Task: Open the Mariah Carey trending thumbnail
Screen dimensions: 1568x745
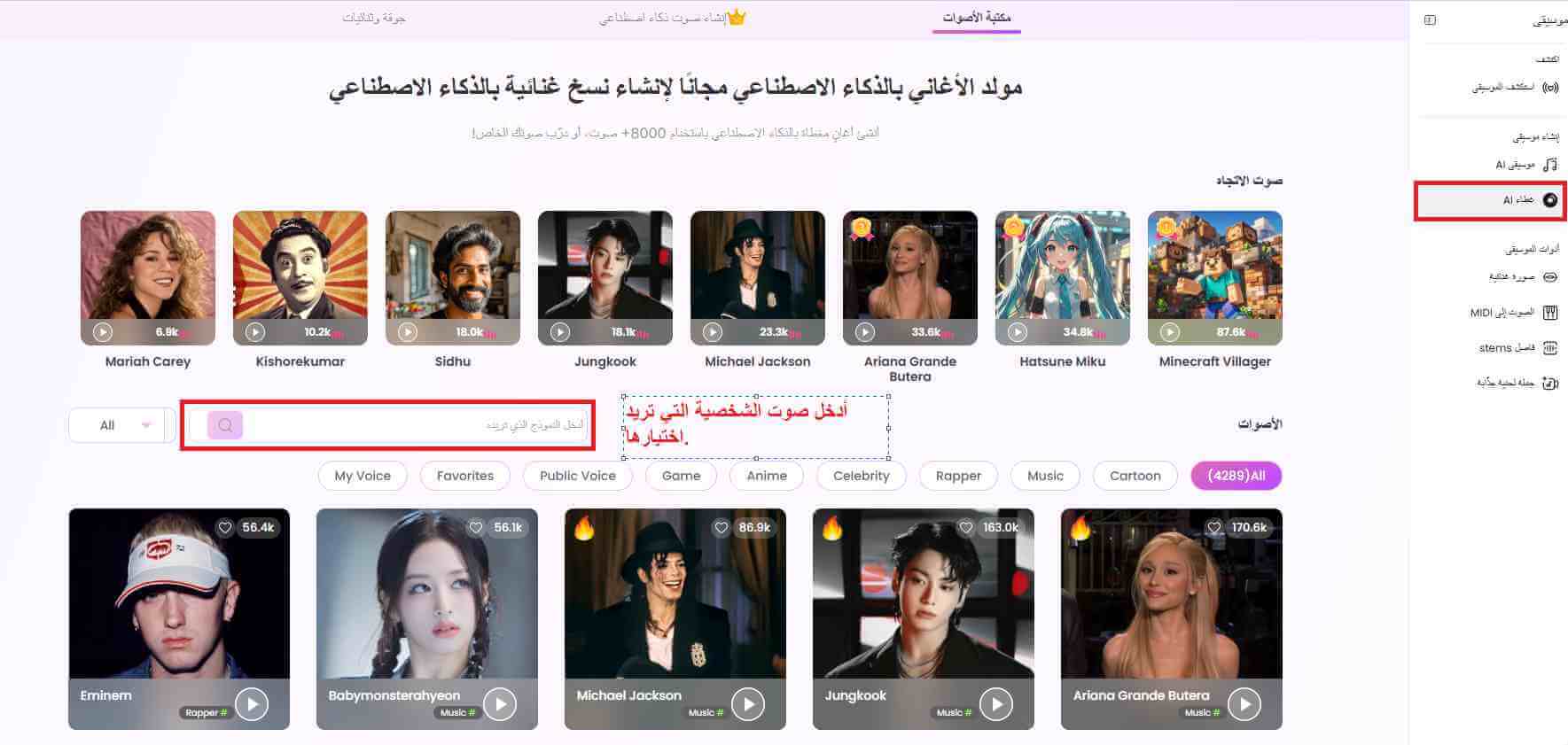Action: tap(148, 278)
